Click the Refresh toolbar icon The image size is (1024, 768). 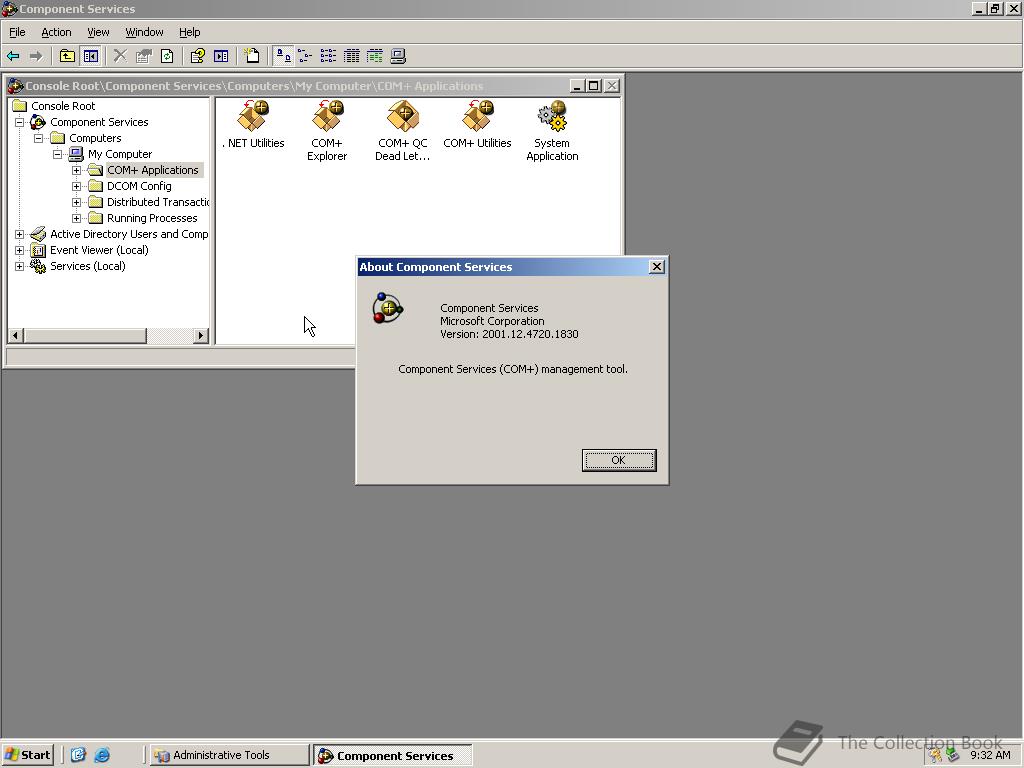[x=167, y=56]
